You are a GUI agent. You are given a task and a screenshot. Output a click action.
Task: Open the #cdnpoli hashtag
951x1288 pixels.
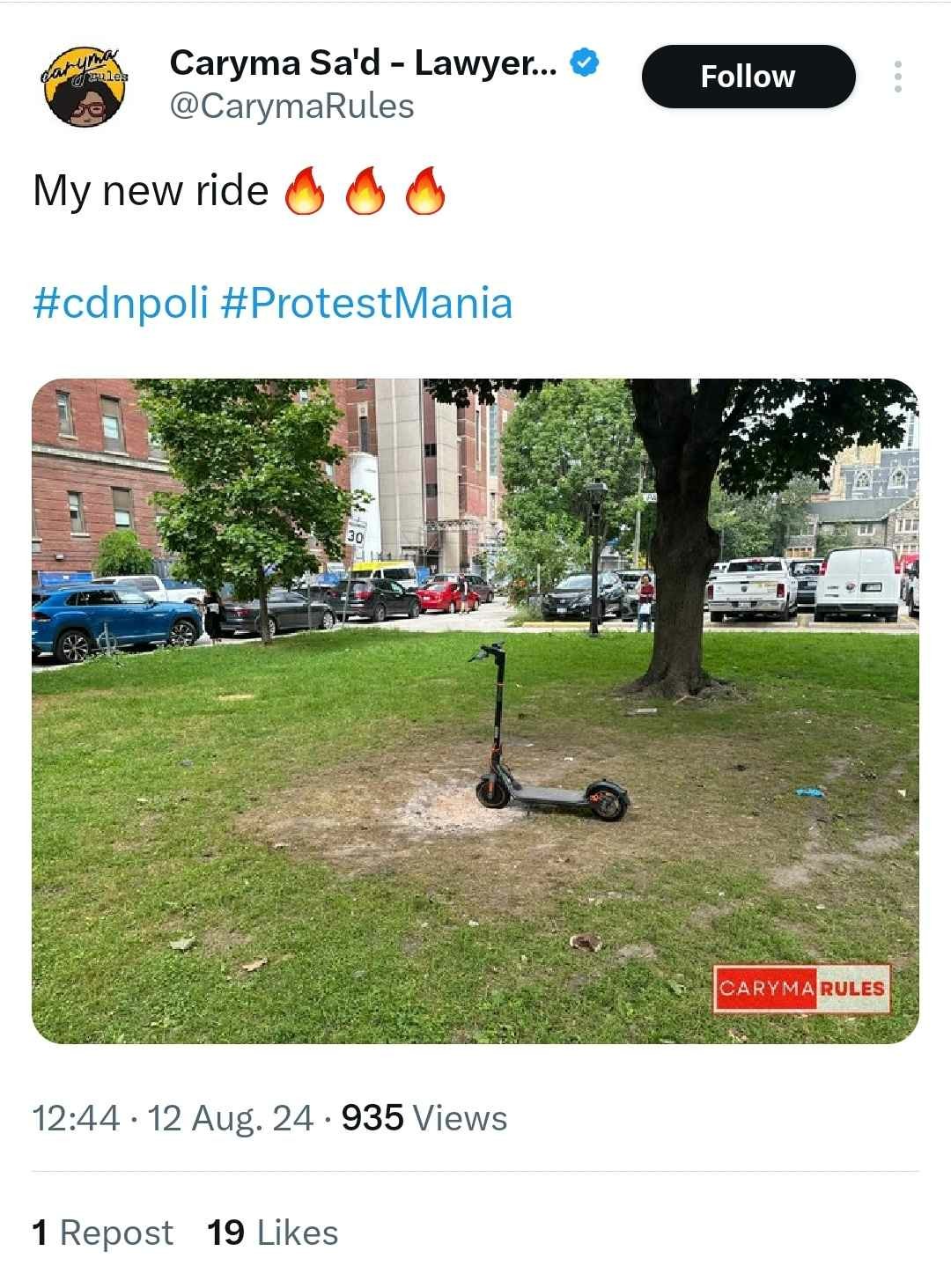[121, 304]
